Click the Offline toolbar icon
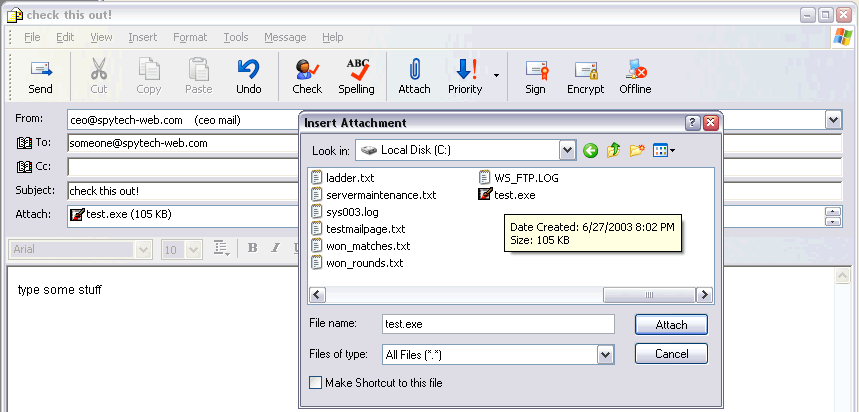Image resolution: width=859 pixels, height=412 pixels. pyautogui.click(x=635, y=76)
